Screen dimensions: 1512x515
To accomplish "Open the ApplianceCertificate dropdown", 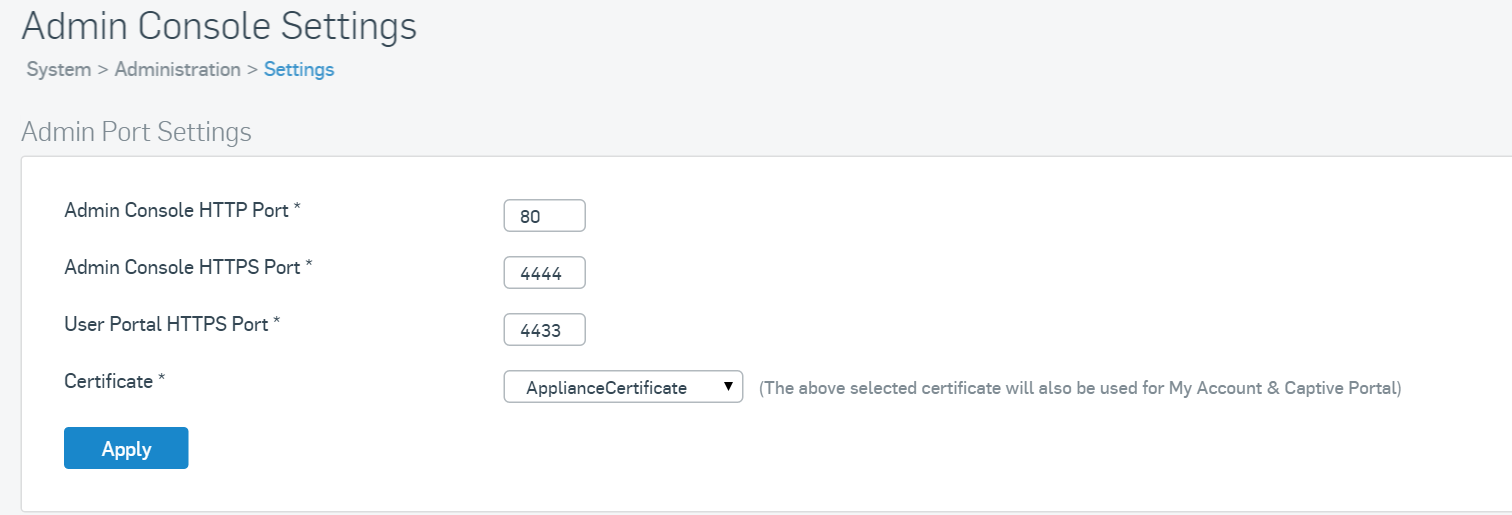I will click(x=622, y=387).
